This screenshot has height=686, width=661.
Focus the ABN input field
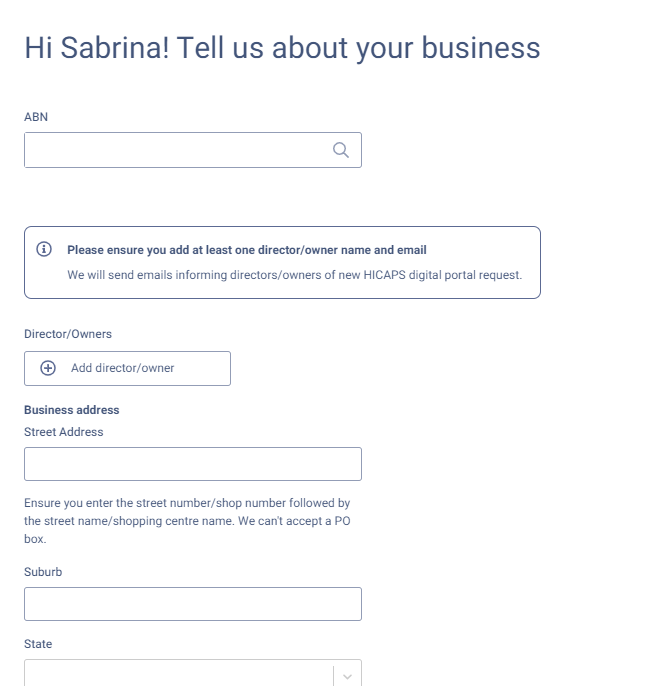coord(175,150)
